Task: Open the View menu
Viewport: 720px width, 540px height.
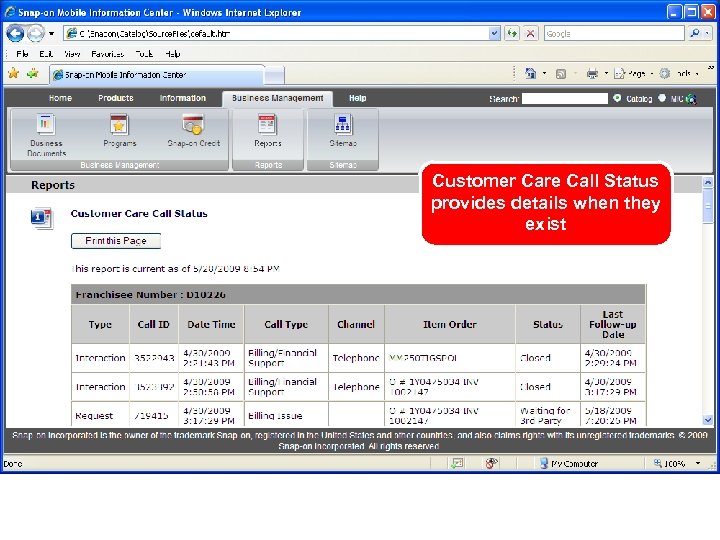Action: (72, 54)
